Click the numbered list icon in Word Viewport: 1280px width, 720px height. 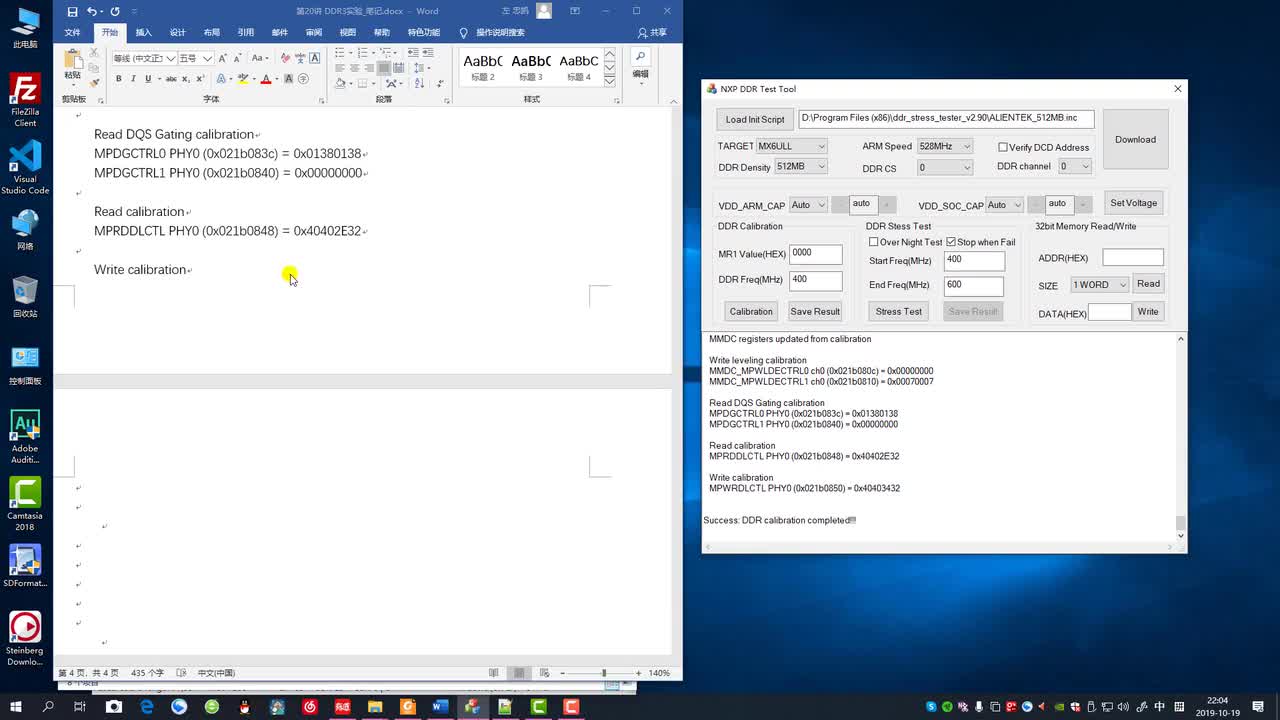tap(362, 53)
